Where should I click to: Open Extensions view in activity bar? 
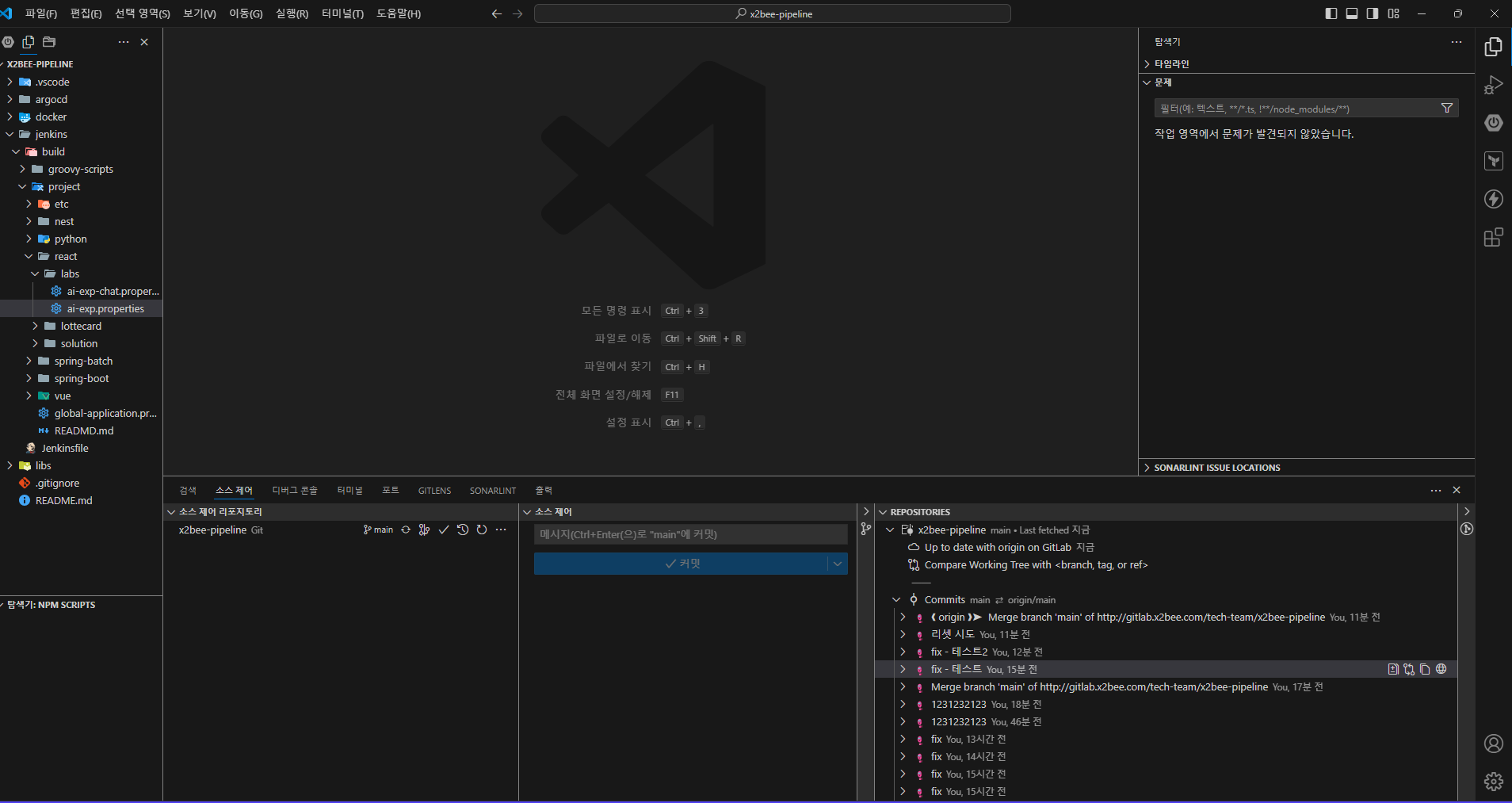click(x=1493, y=237)
